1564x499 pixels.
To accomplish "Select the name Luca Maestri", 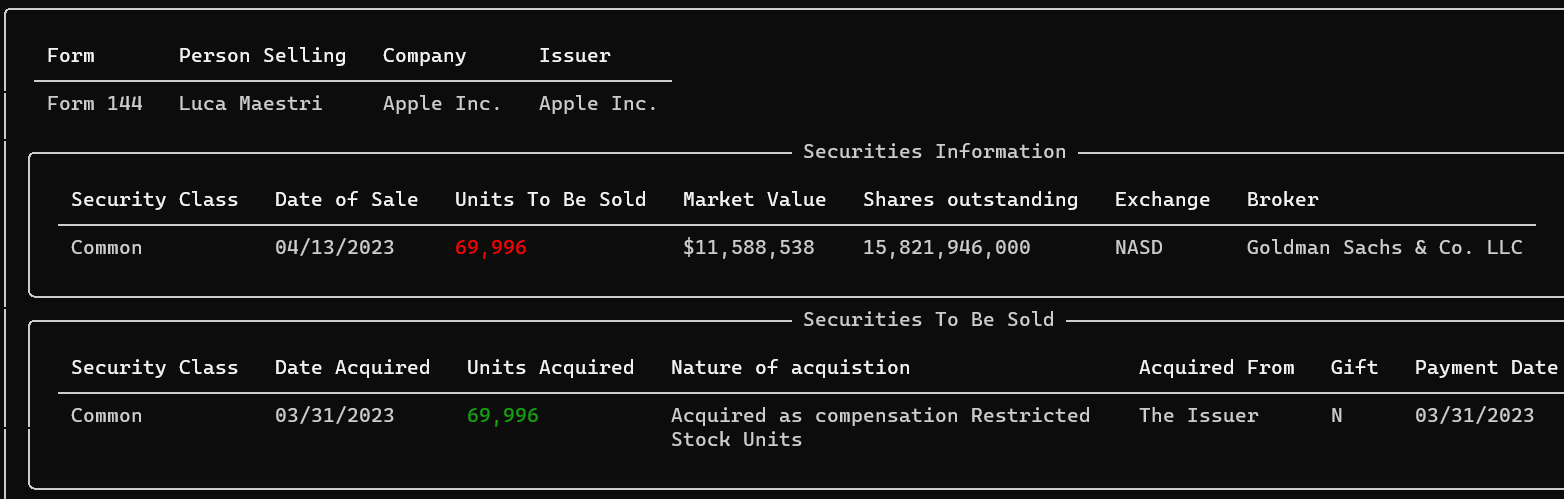I will click(250, 103).
